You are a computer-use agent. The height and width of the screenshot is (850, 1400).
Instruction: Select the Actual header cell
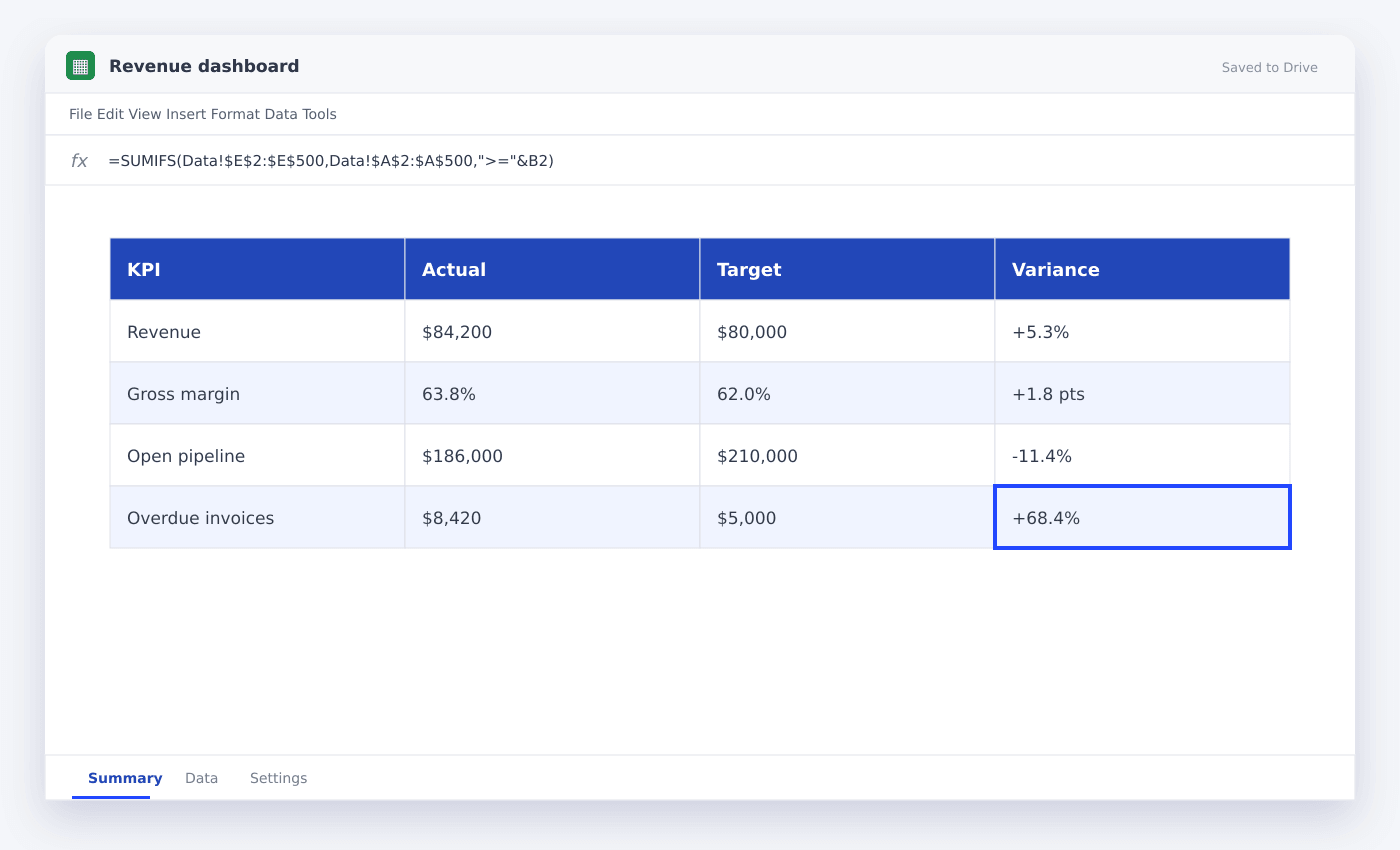point(552,269)
